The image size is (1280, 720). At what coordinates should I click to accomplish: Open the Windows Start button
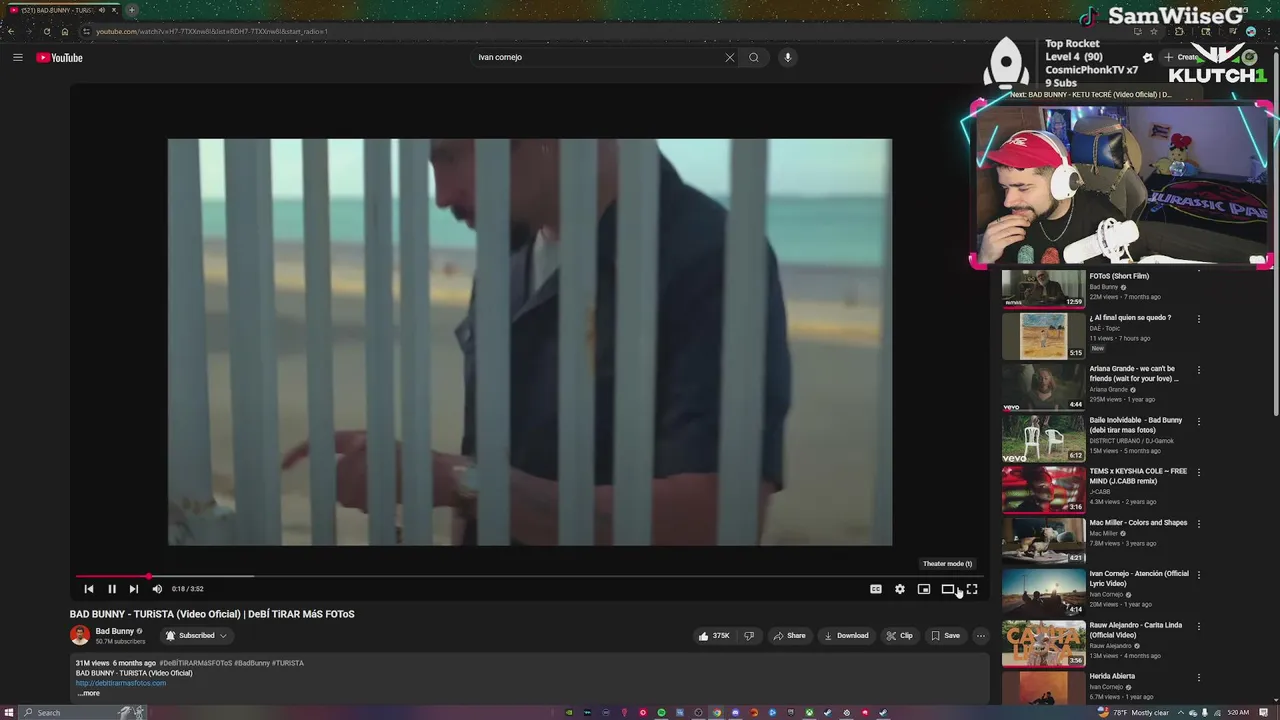click(x=10, y=712)
